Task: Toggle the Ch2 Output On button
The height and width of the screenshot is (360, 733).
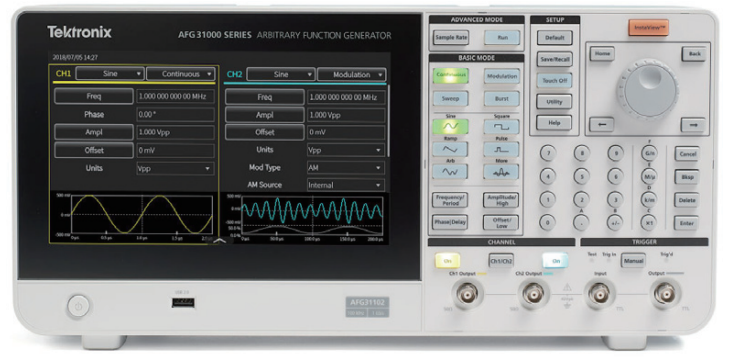Action: tap(555, 260)
